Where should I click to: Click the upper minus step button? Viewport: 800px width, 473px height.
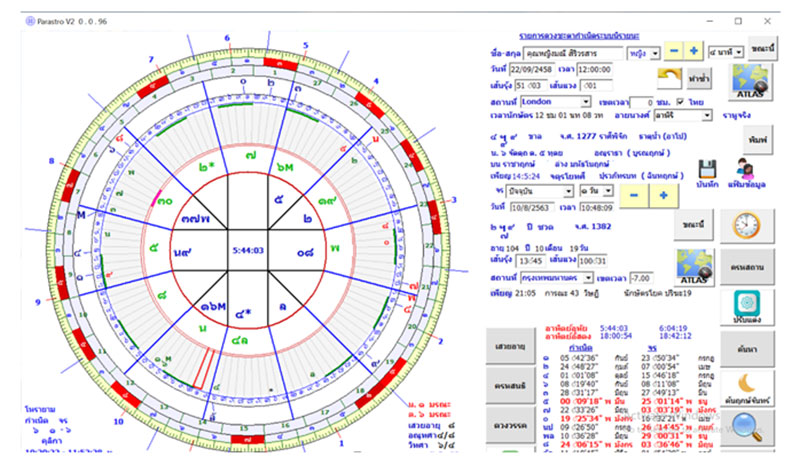tap(673, 51)
